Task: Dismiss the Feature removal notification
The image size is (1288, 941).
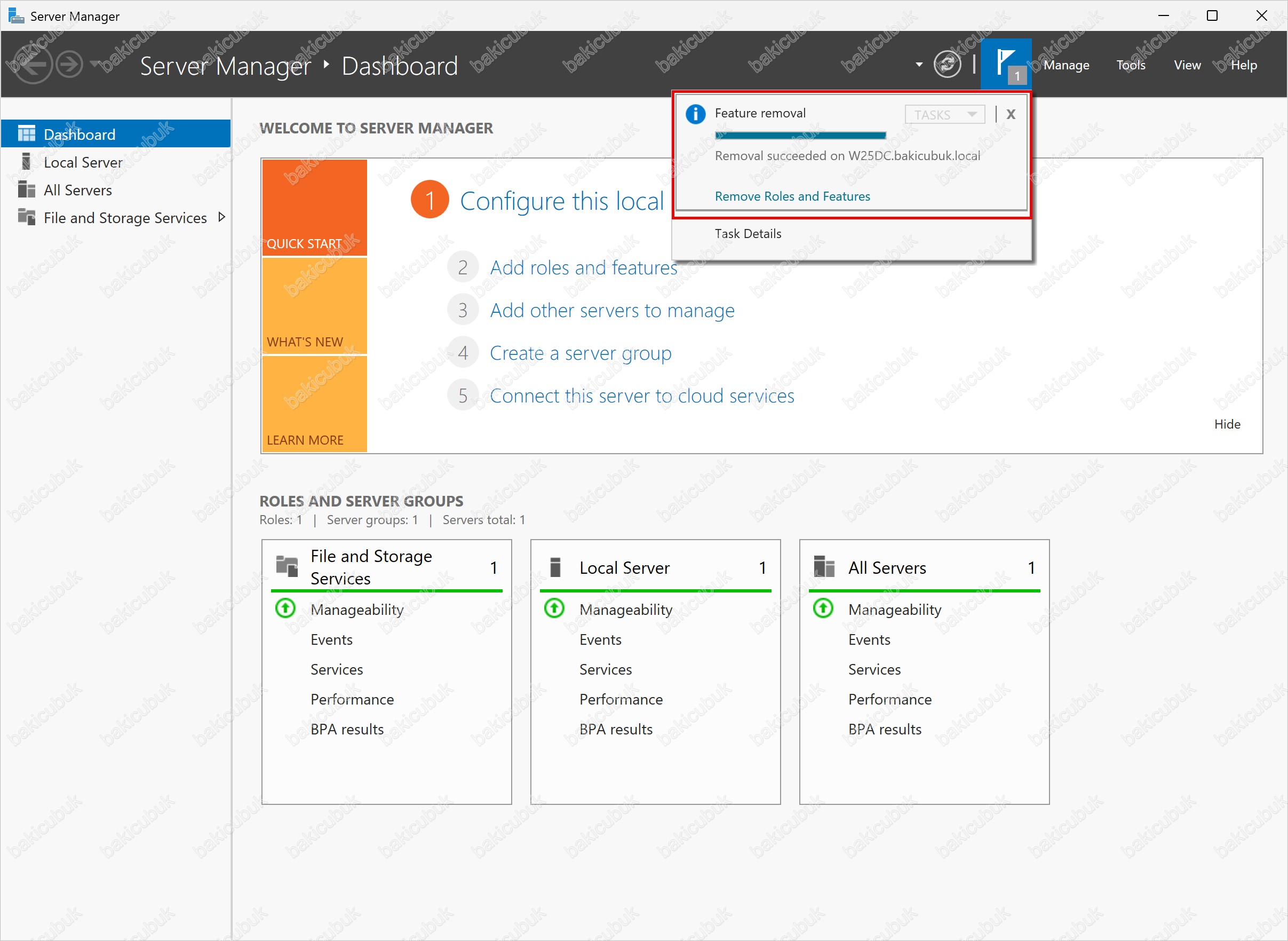Action: coord(1011,115)
